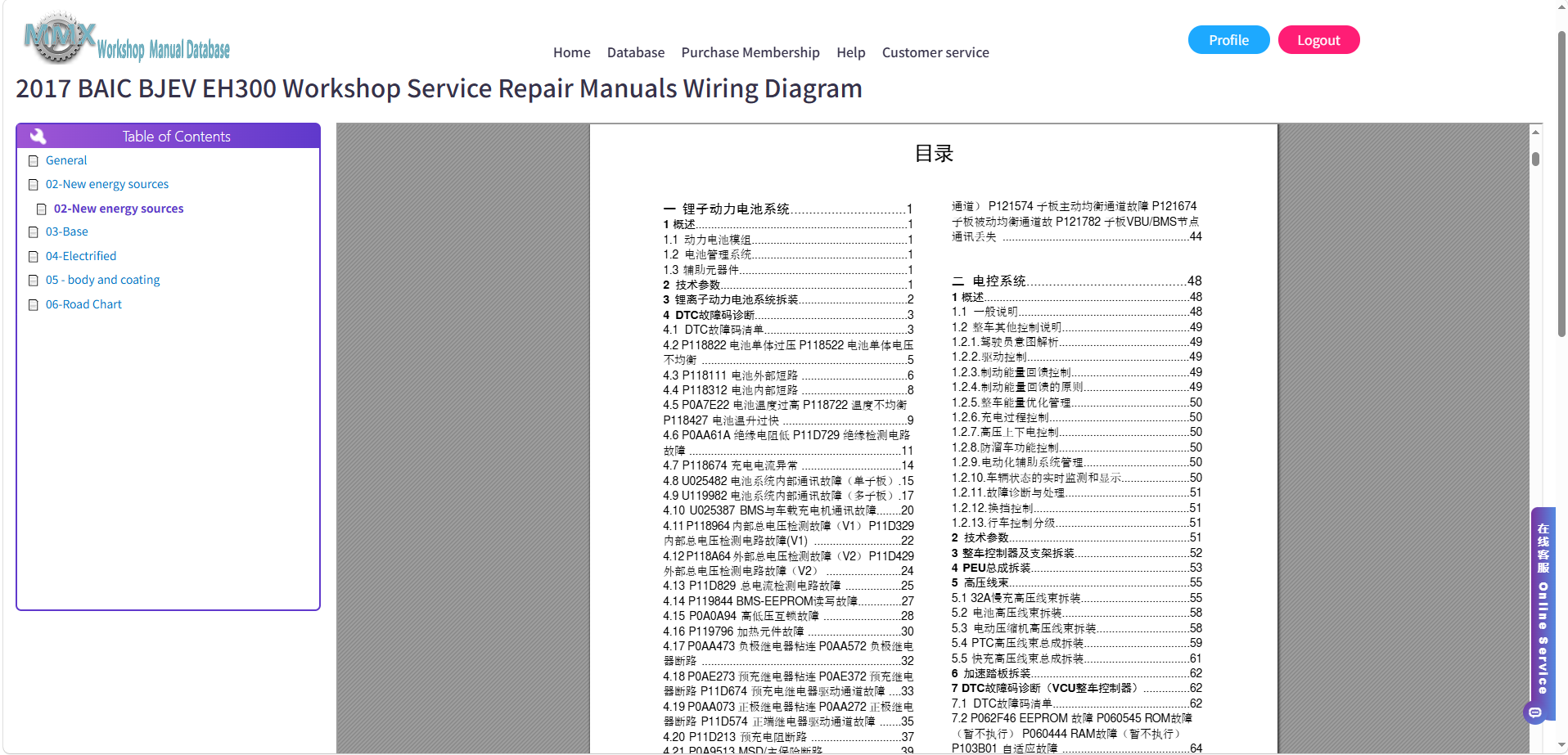Open the 03-Base section

coord(67,231)
